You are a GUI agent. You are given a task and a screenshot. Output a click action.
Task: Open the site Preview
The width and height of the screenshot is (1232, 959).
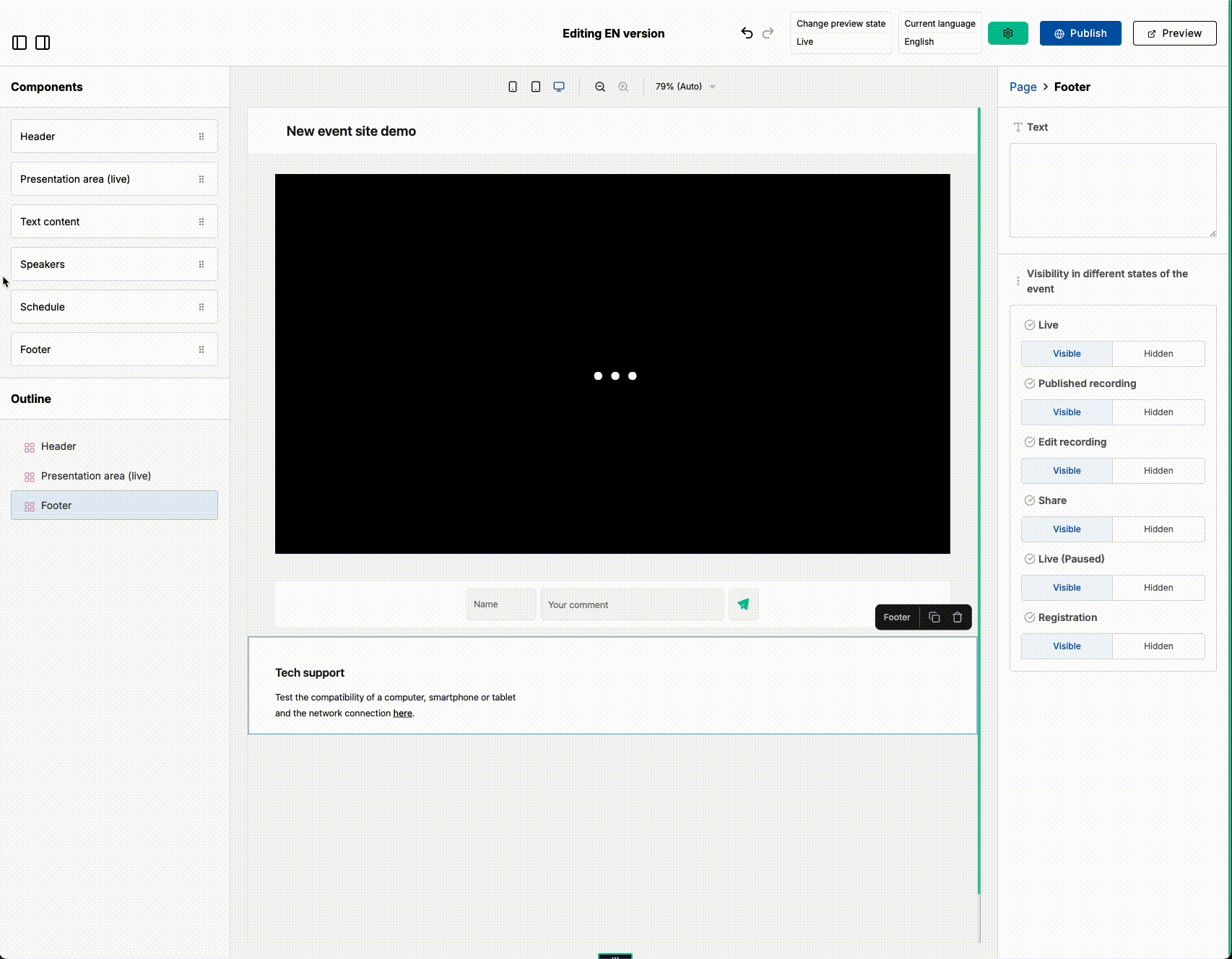point(1174,33)
